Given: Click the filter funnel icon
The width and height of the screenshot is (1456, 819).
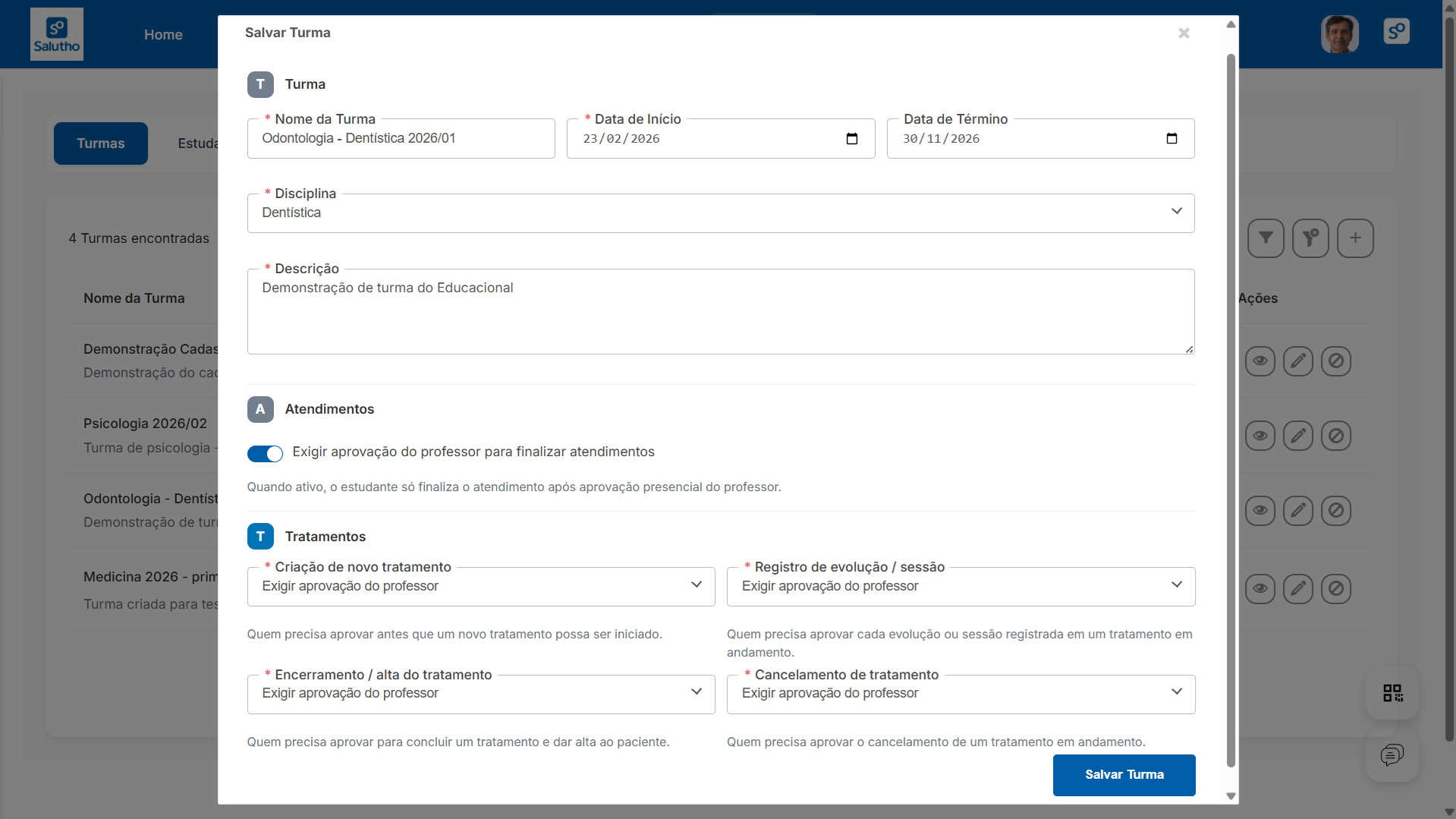Looking at the screenshot, I should pyautogui.click(x=1266, y=238).
